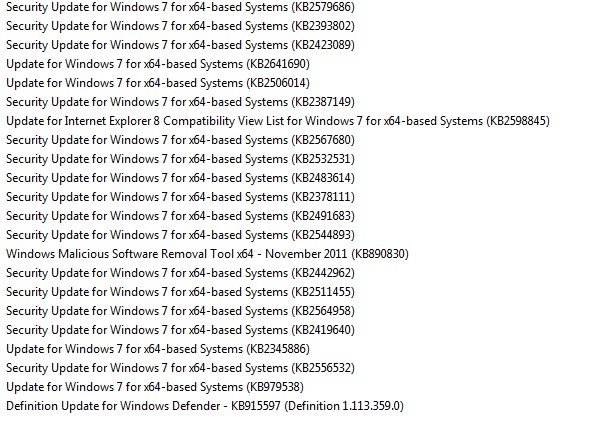Select Security Update KB2378111 entry

tap(180, 197)
